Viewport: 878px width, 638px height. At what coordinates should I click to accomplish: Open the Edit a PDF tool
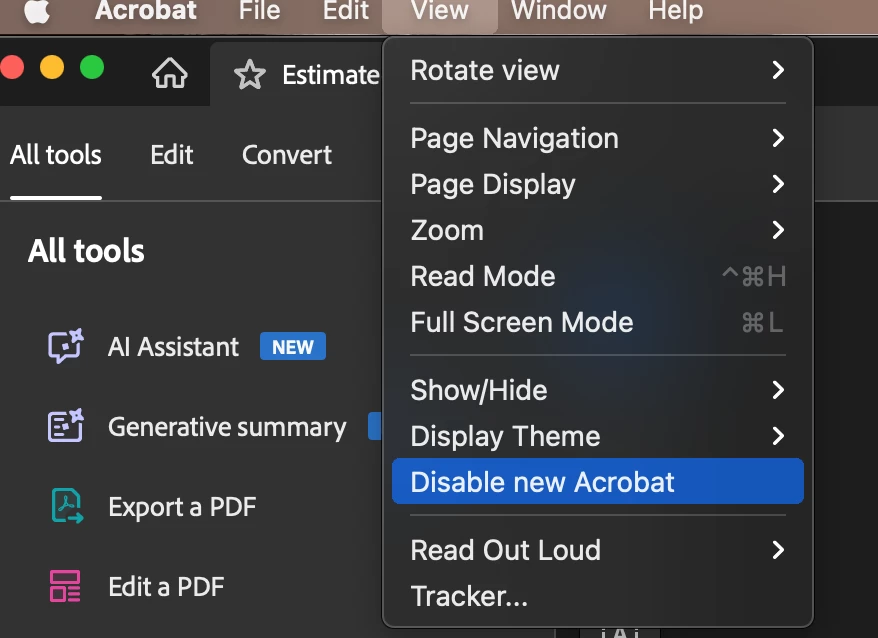point(166,587)
